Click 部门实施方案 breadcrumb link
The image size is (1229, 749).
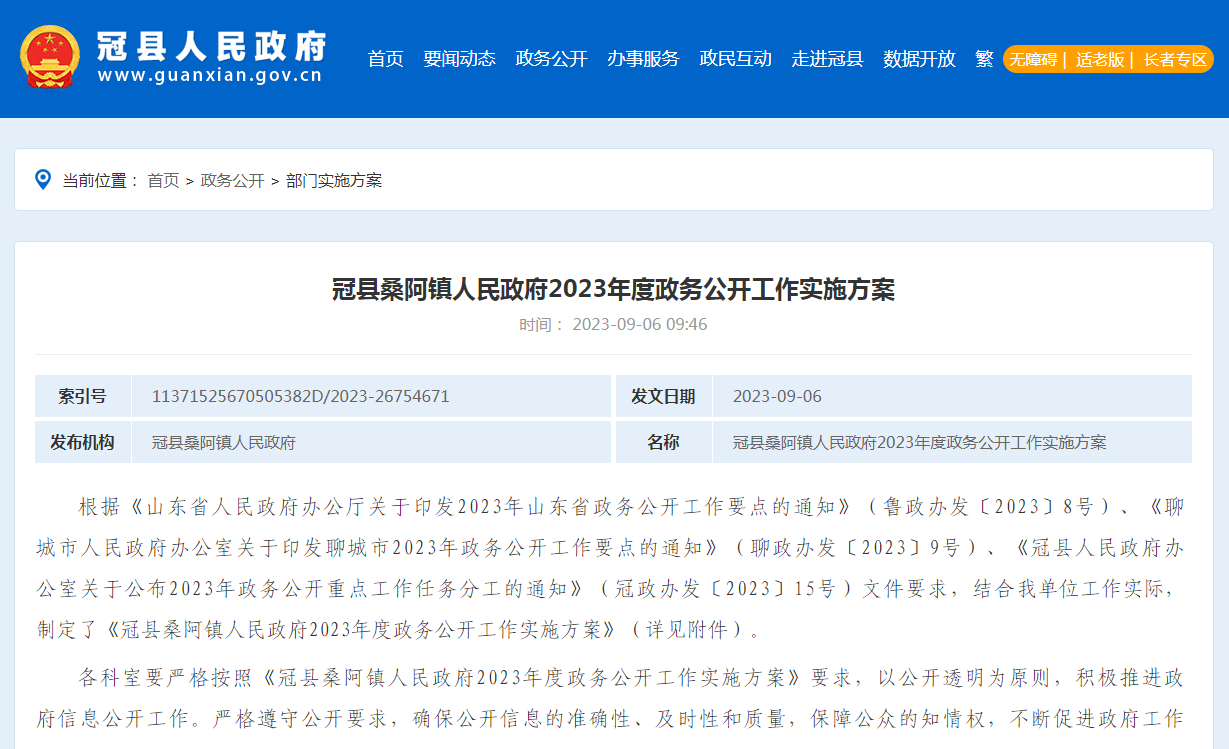click(334, 181)
